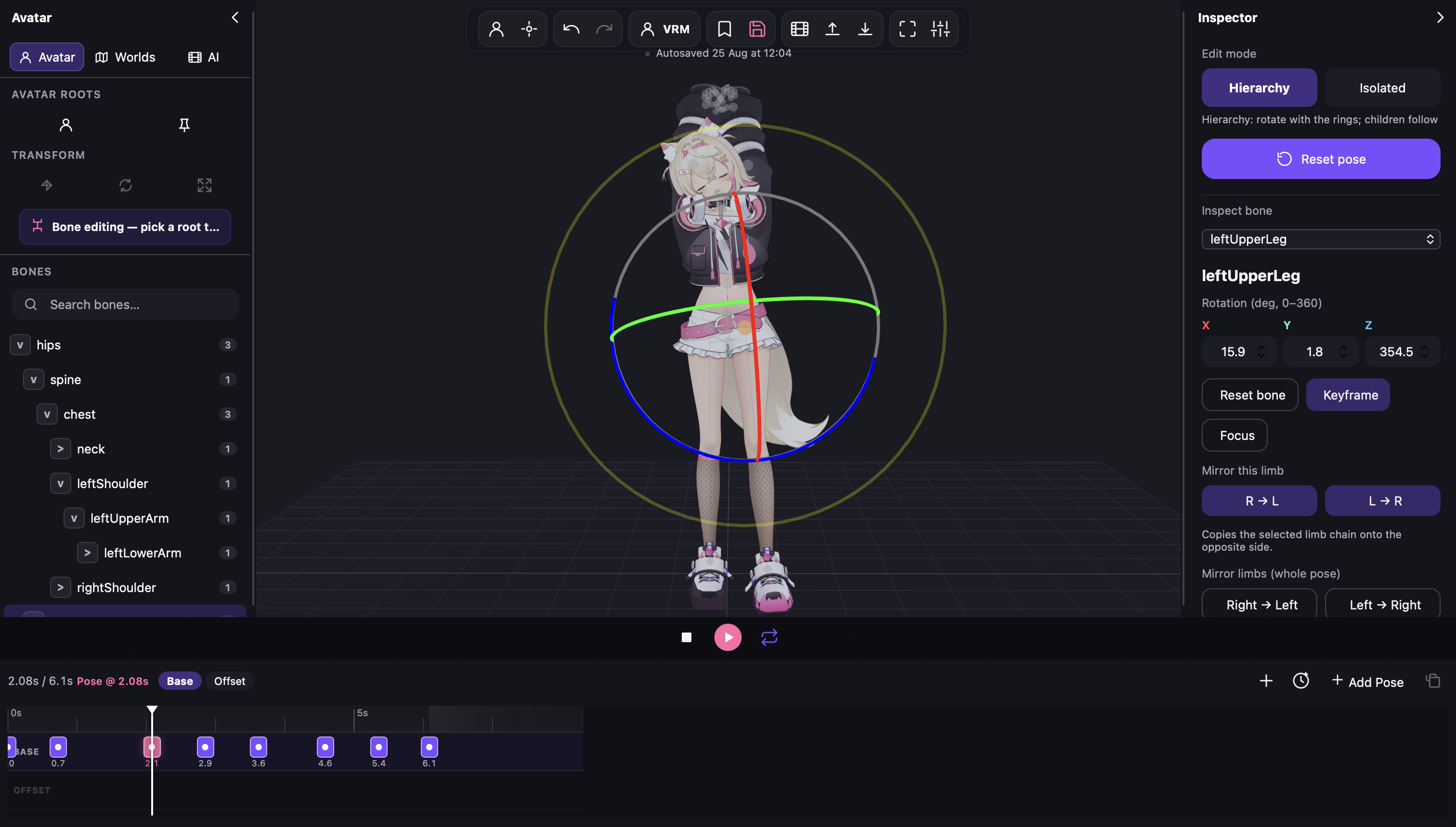Collapse the spine bone node
Image resolution: width=1456 pixels, height=827 pixels.
[34, 379]
